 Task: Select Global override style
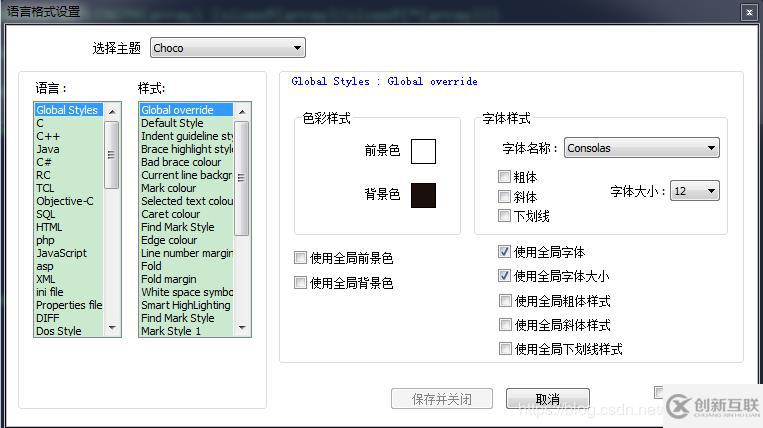coord(186,110)
